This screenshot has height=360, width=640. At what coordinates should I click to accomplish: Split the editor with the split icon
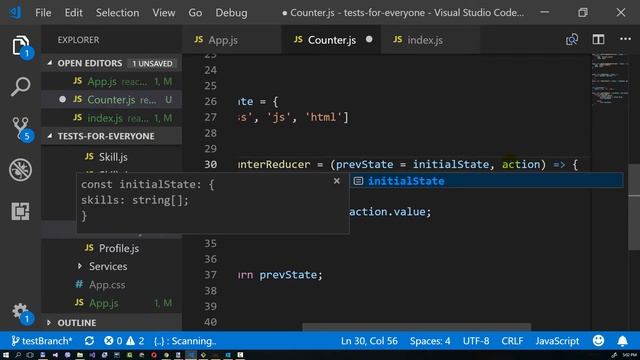pos(598,40)
